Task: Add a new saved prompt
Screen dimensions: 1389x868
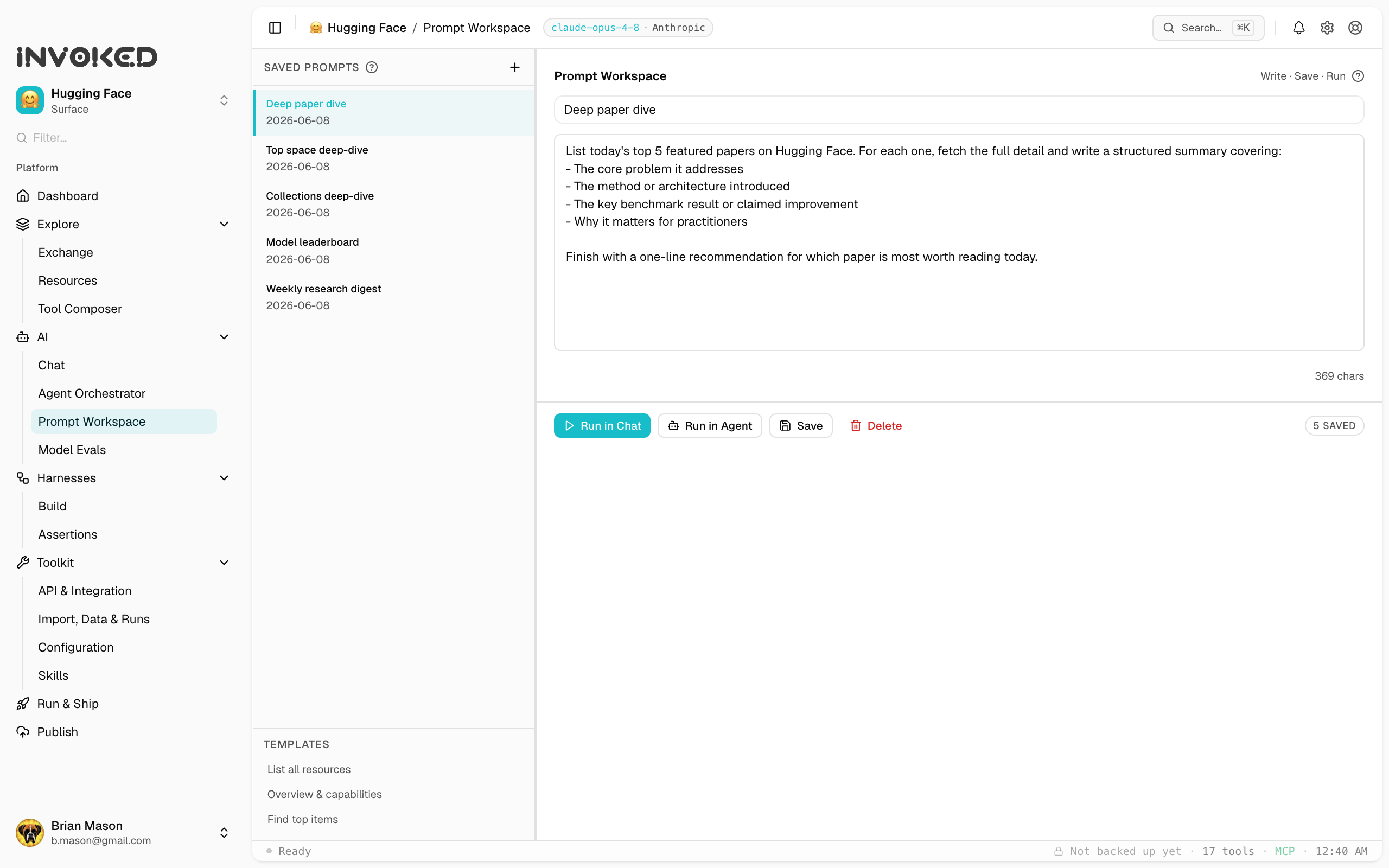Action: [515, 67]
